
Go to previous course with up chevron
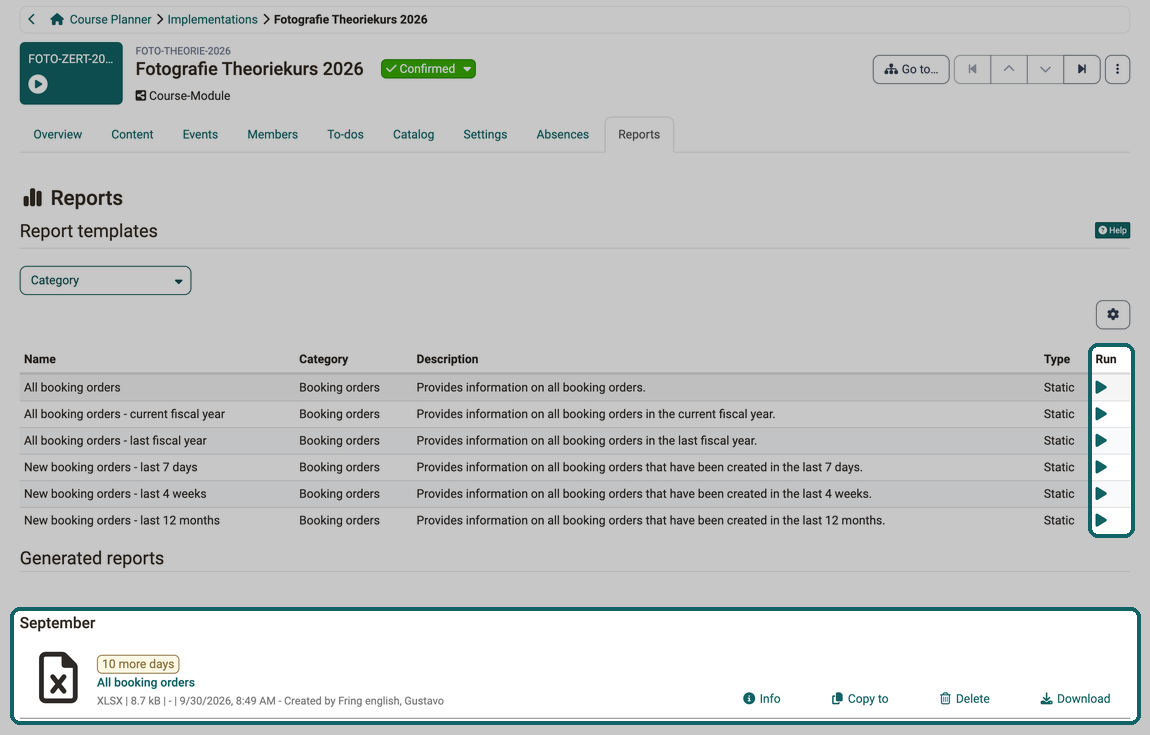[x=1009, y=69]
